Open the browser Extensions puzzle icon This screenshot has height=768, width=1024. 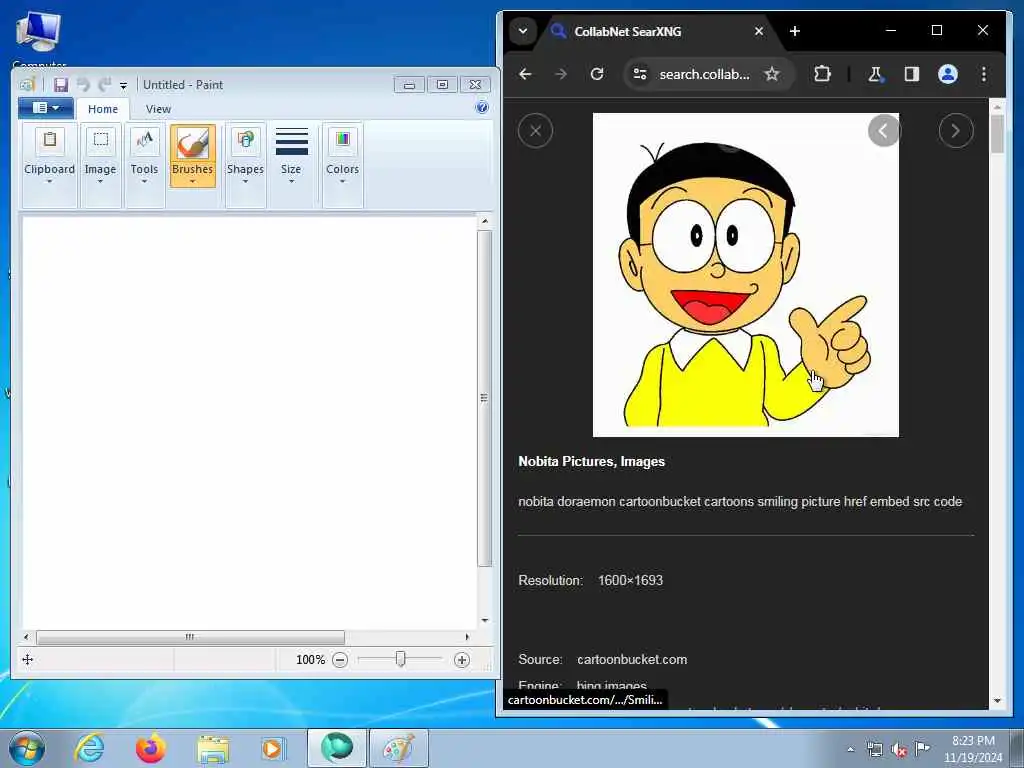coord(822,74)
